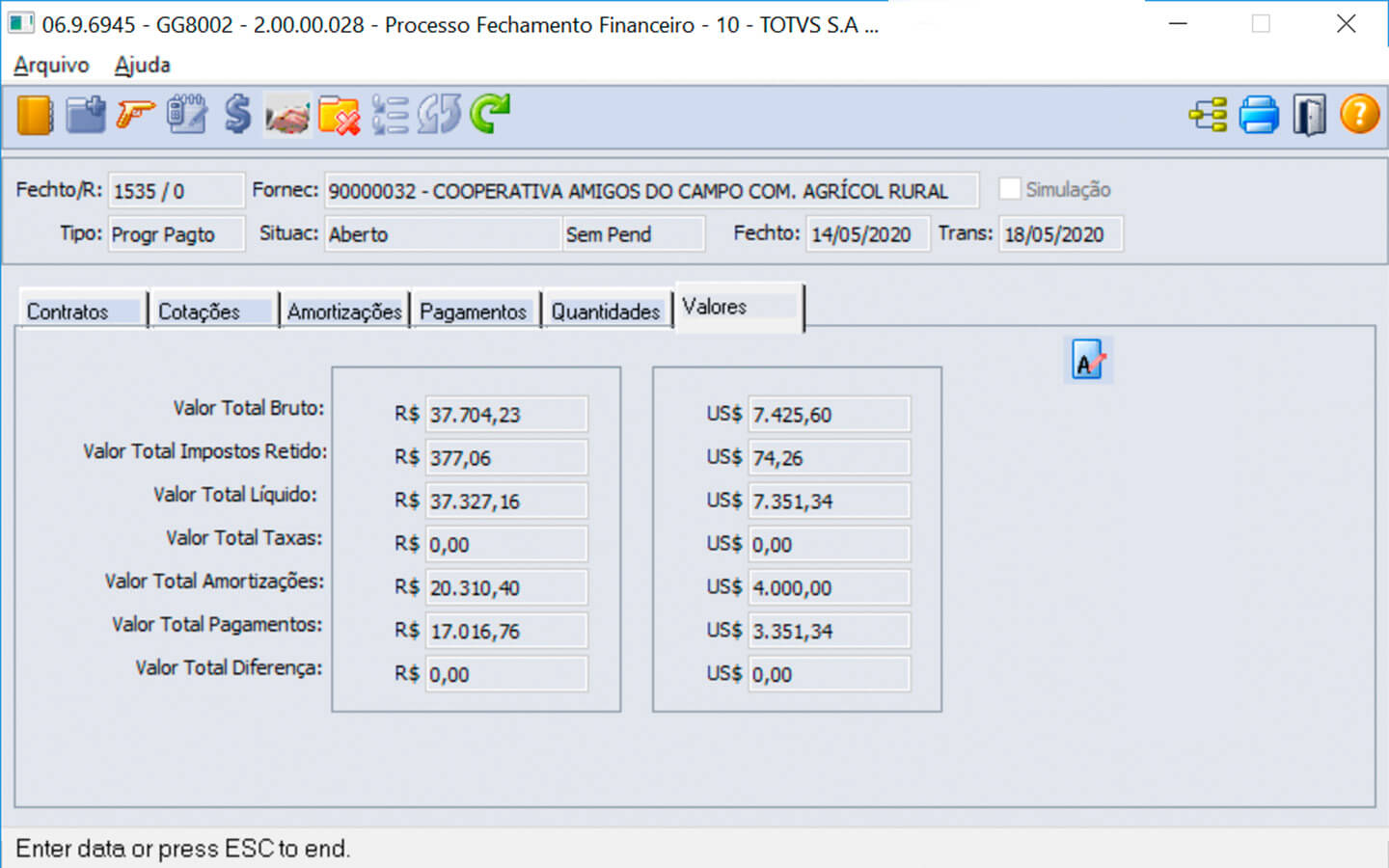Switch to the Contratos tab
Screen dimensions: 1389x868
click(x=68, y=312)
